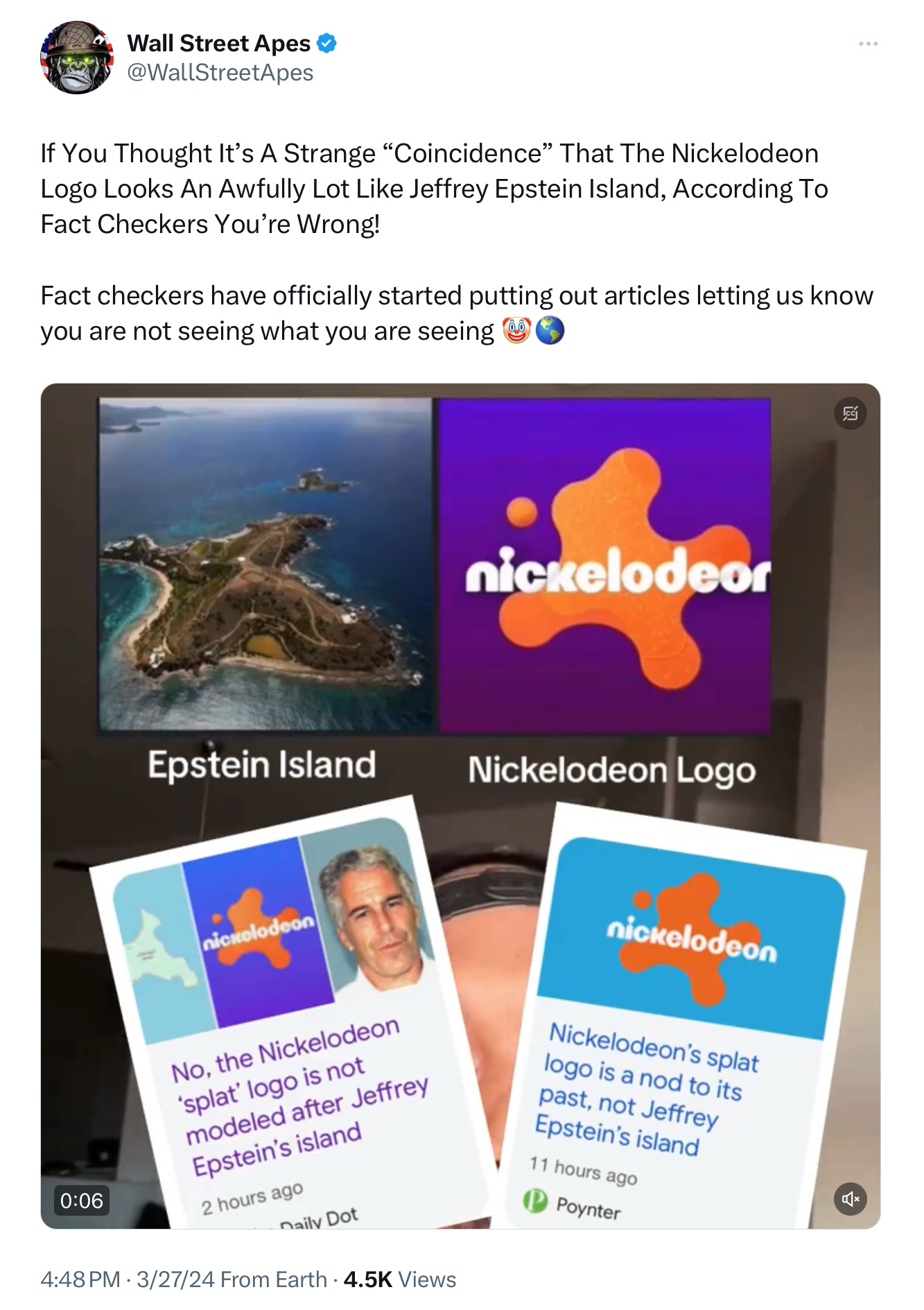This screenshot has width=924, height=1310.
Task: Click the globe earth emoji
Action: [550, 331]
